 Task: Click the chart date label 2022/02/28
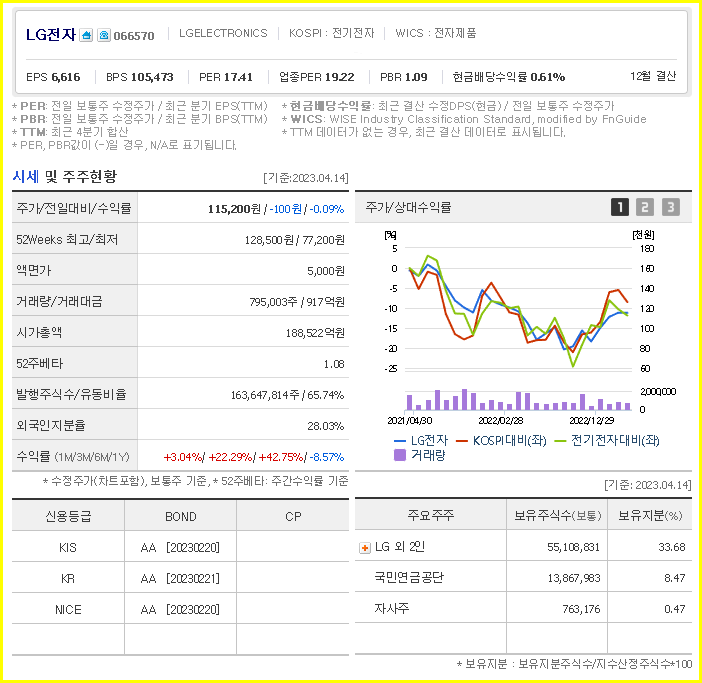click(501, 421)
